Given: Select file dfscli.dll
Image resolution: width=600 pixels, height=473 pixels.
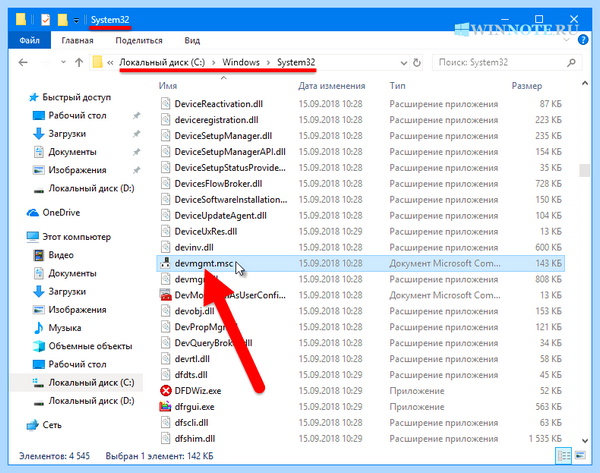Looking at the screenshot, I should (x=191, y=423).
